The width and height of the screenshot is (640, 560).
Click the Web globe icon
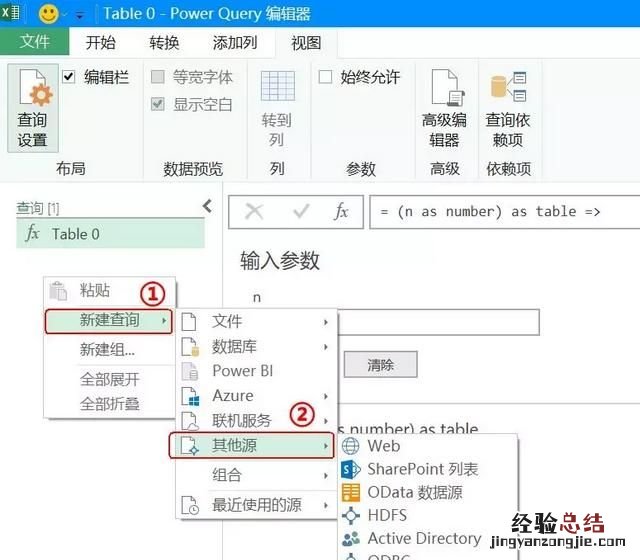[x=351, y=446]
